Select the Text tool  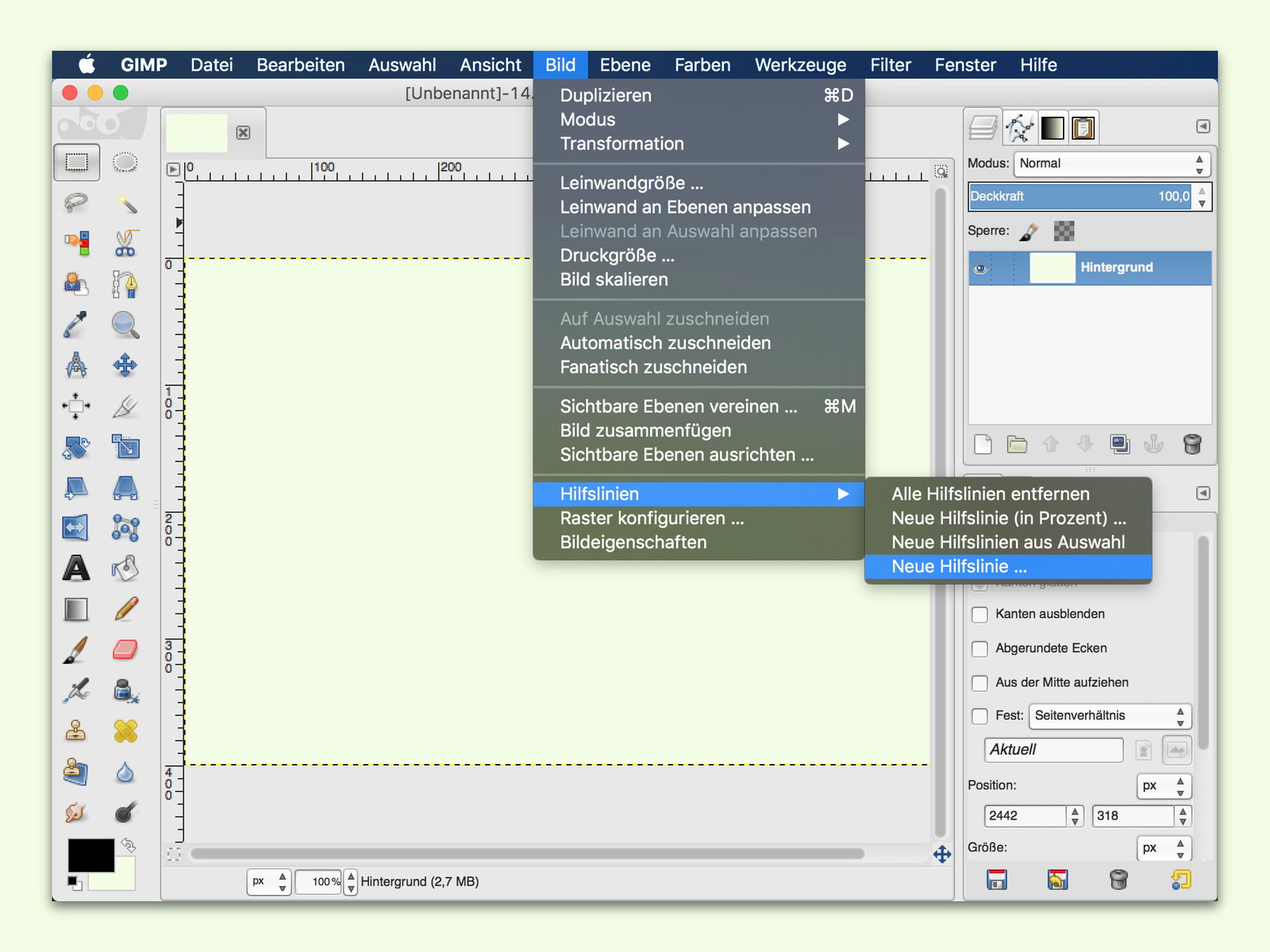[x=76, y=568]
